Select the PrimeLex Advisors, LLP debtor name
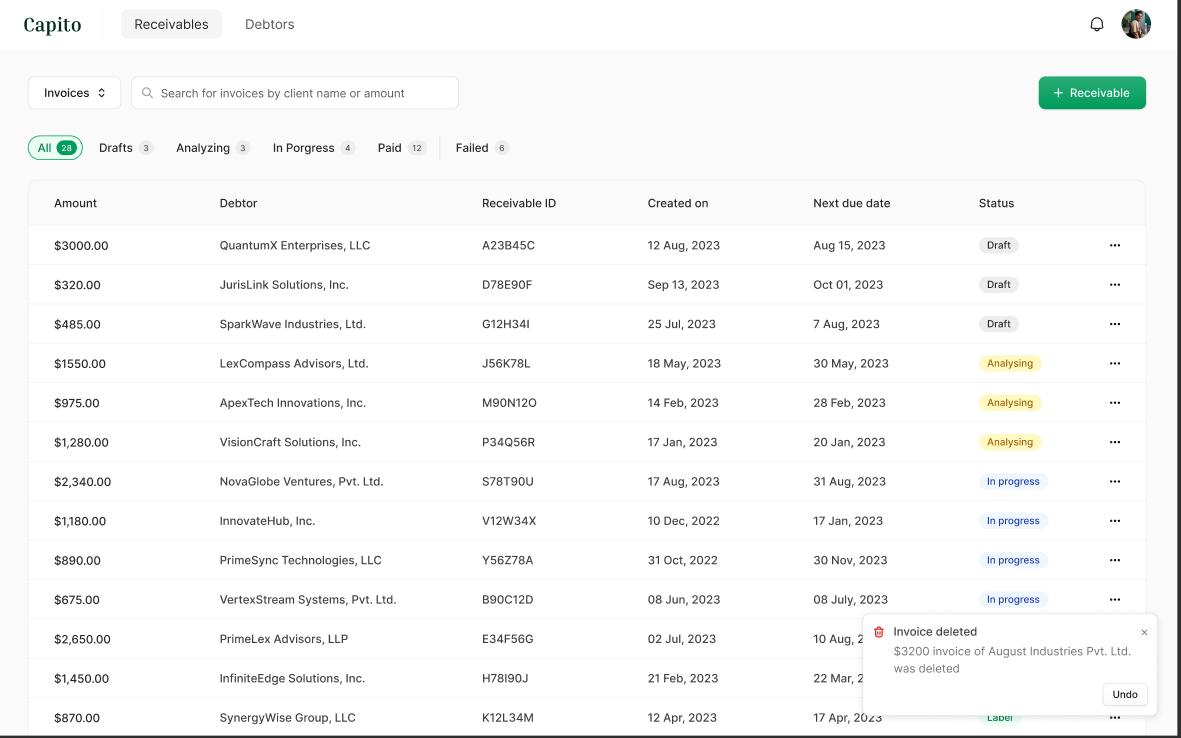Viewport: 1181px width, 738px height. click(x=284, y=639)
